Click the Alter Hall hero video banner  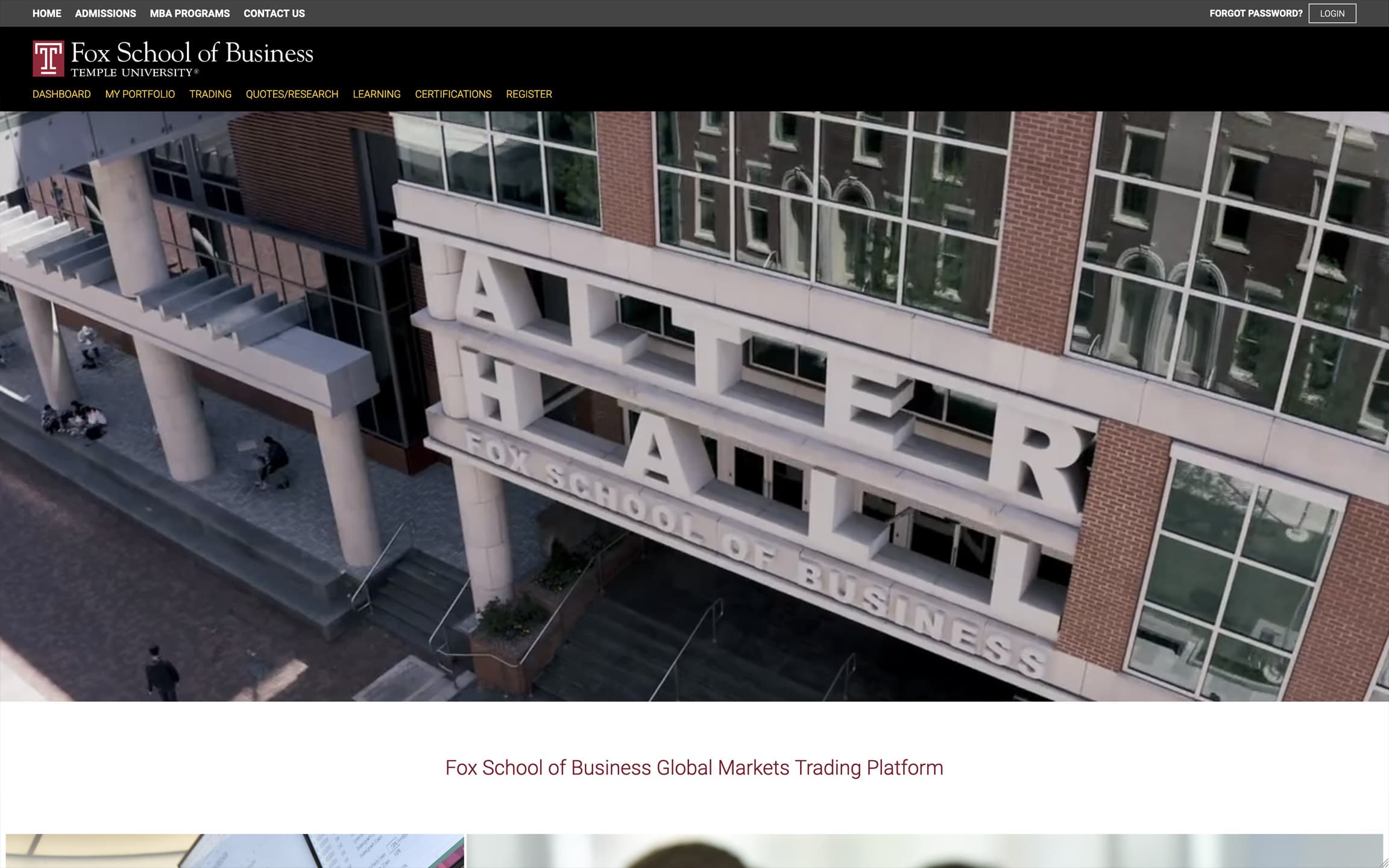(694, 406)
